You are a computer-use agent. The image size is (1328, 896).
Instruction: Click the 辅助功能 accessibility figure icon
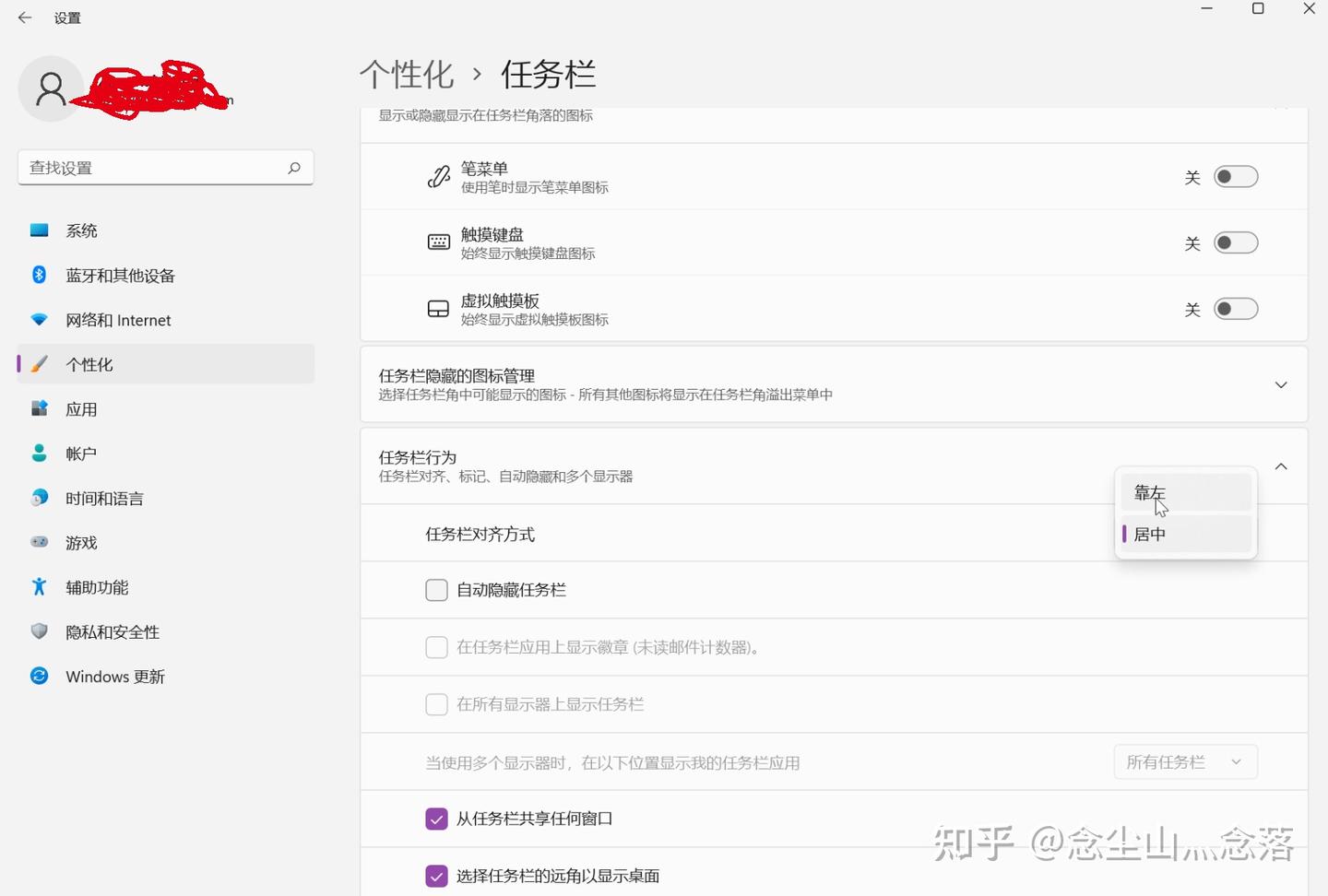click(39, 587)
